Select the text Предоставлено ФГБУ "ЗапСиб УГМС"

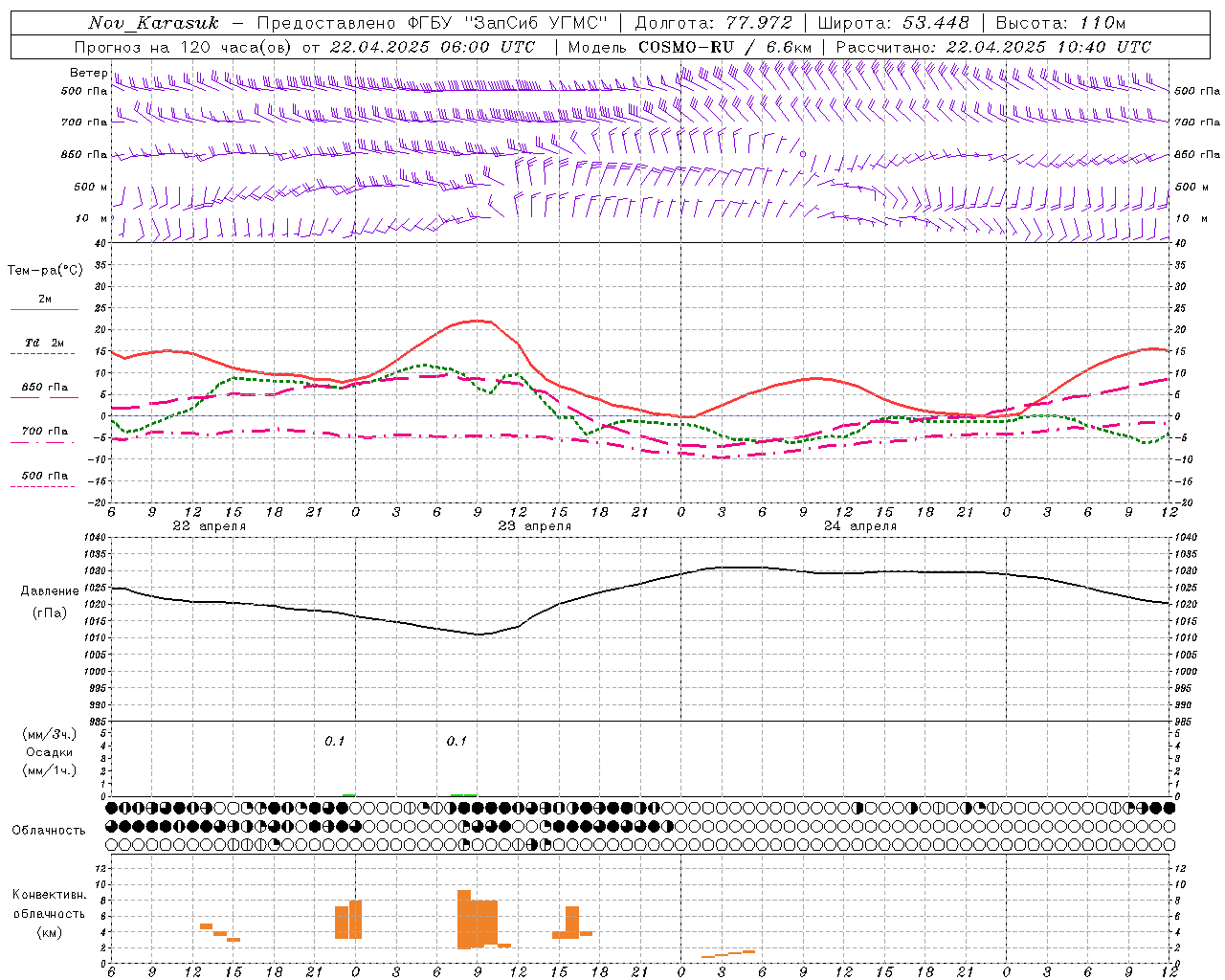[x=433, y=23]
